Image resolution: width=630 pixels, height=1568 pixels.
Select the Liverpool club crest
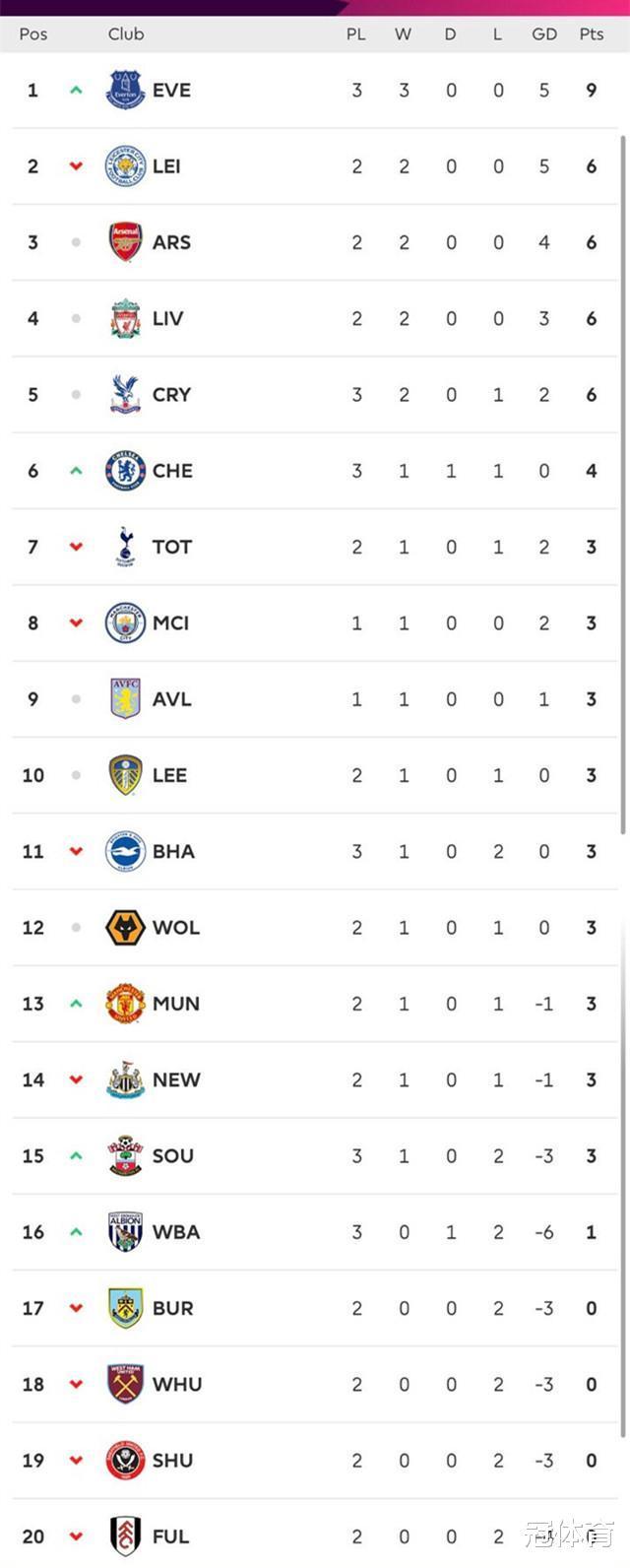pyautogui.click(x=125, y=318)
